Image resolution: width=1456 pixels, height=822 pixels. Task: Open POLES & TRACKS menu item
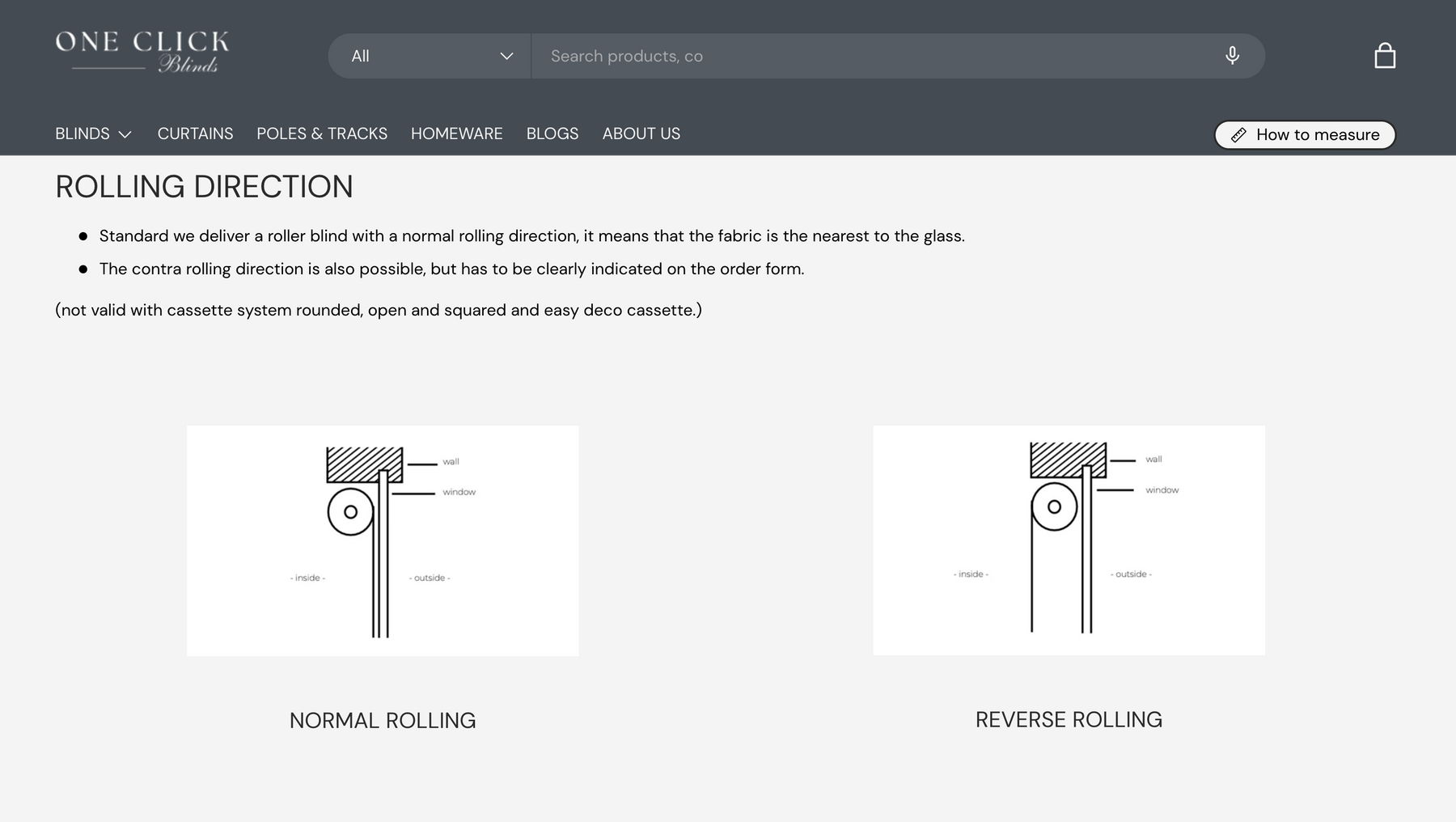(322, 133)
